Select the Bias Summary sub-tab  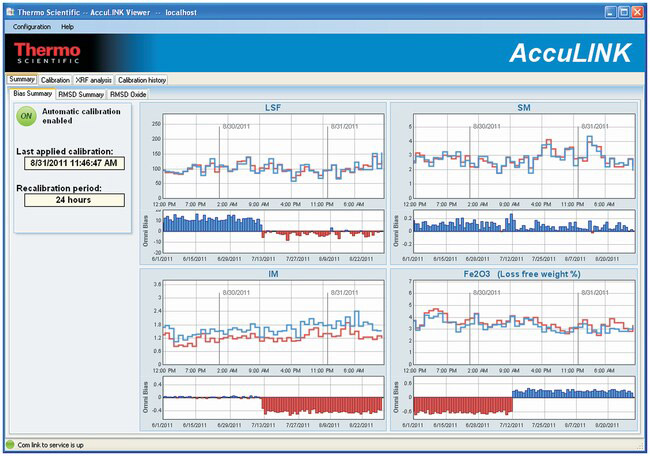pos(32,94)
